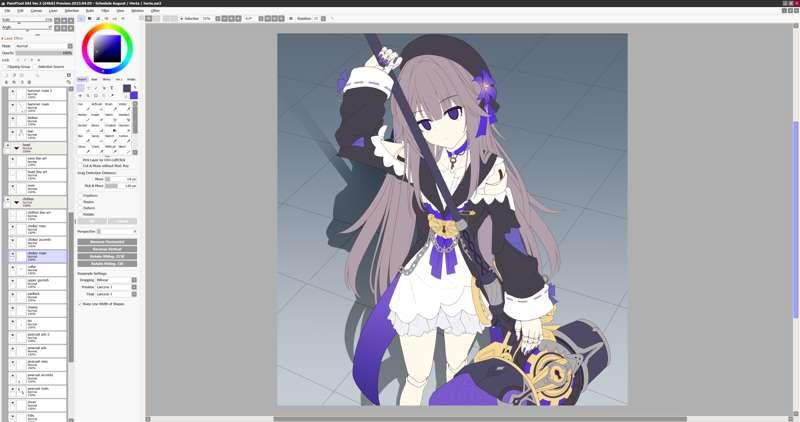Image resolution: width=800 pixels, height=422 pixels.
Task: Select the Magic Wand tool
Action: click(96, 88)
